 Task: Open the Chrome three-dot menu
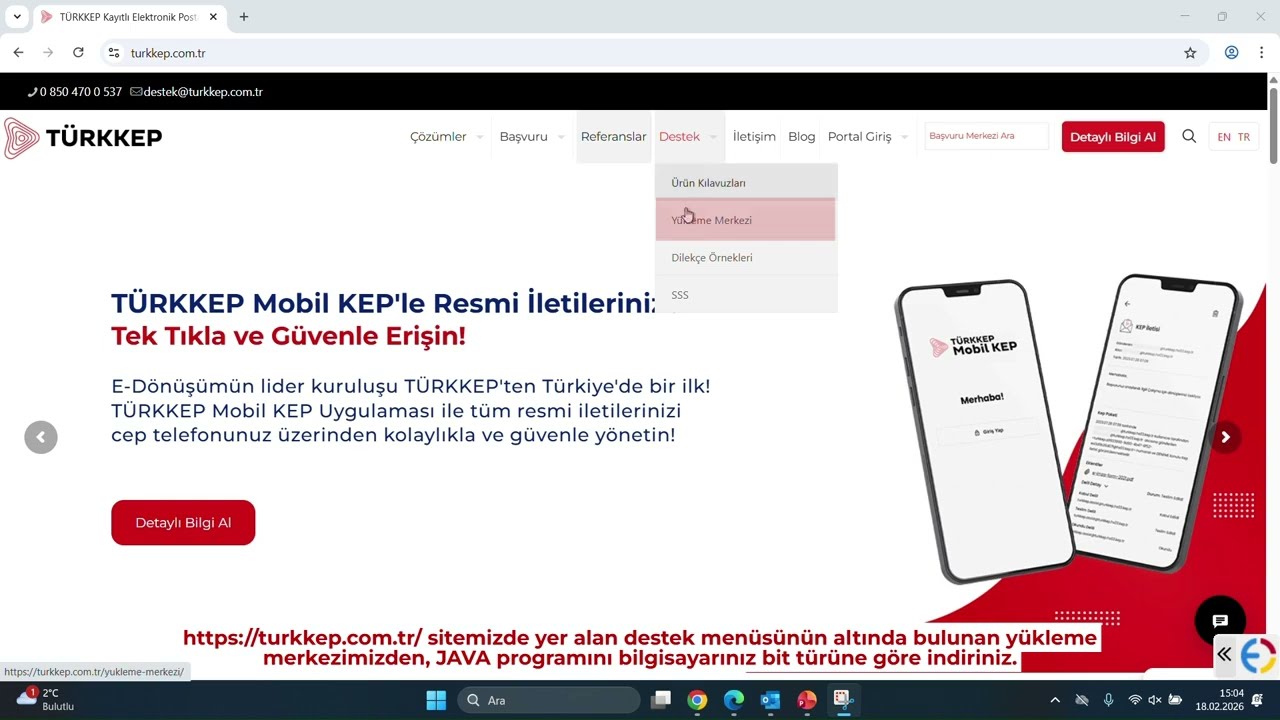click(1262, 53)
